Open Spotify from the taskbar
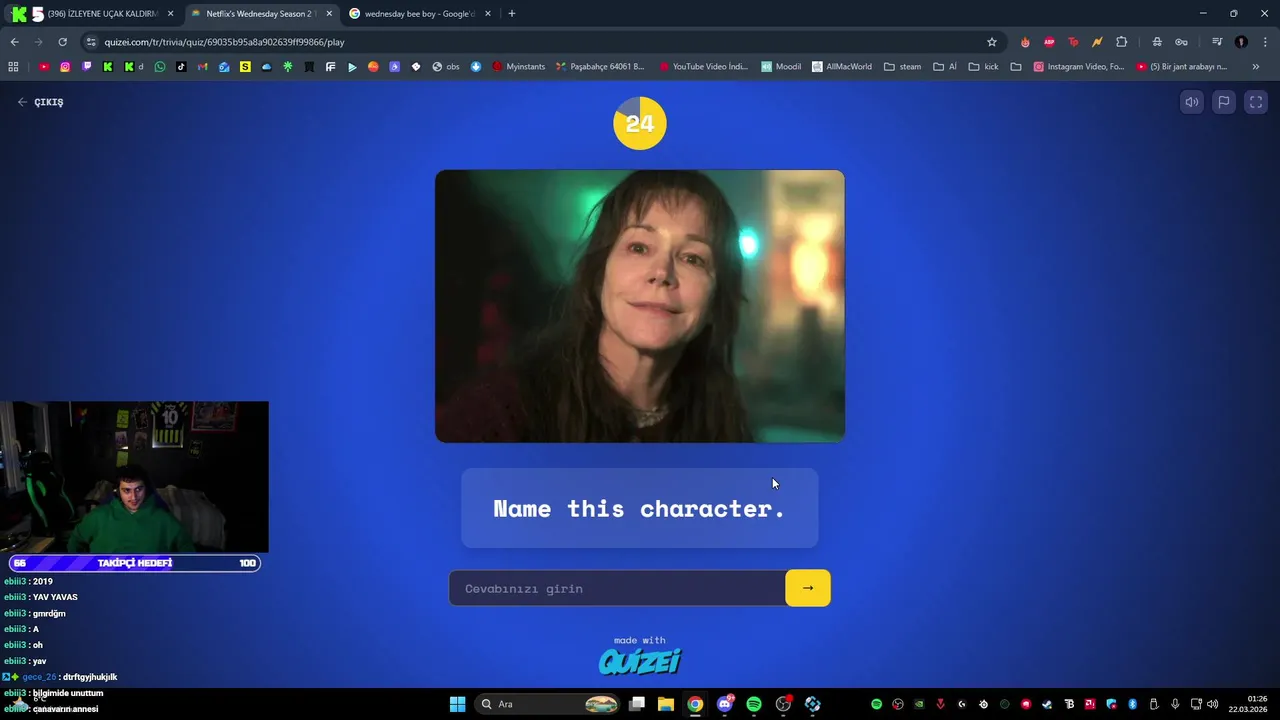 [754, 704]
